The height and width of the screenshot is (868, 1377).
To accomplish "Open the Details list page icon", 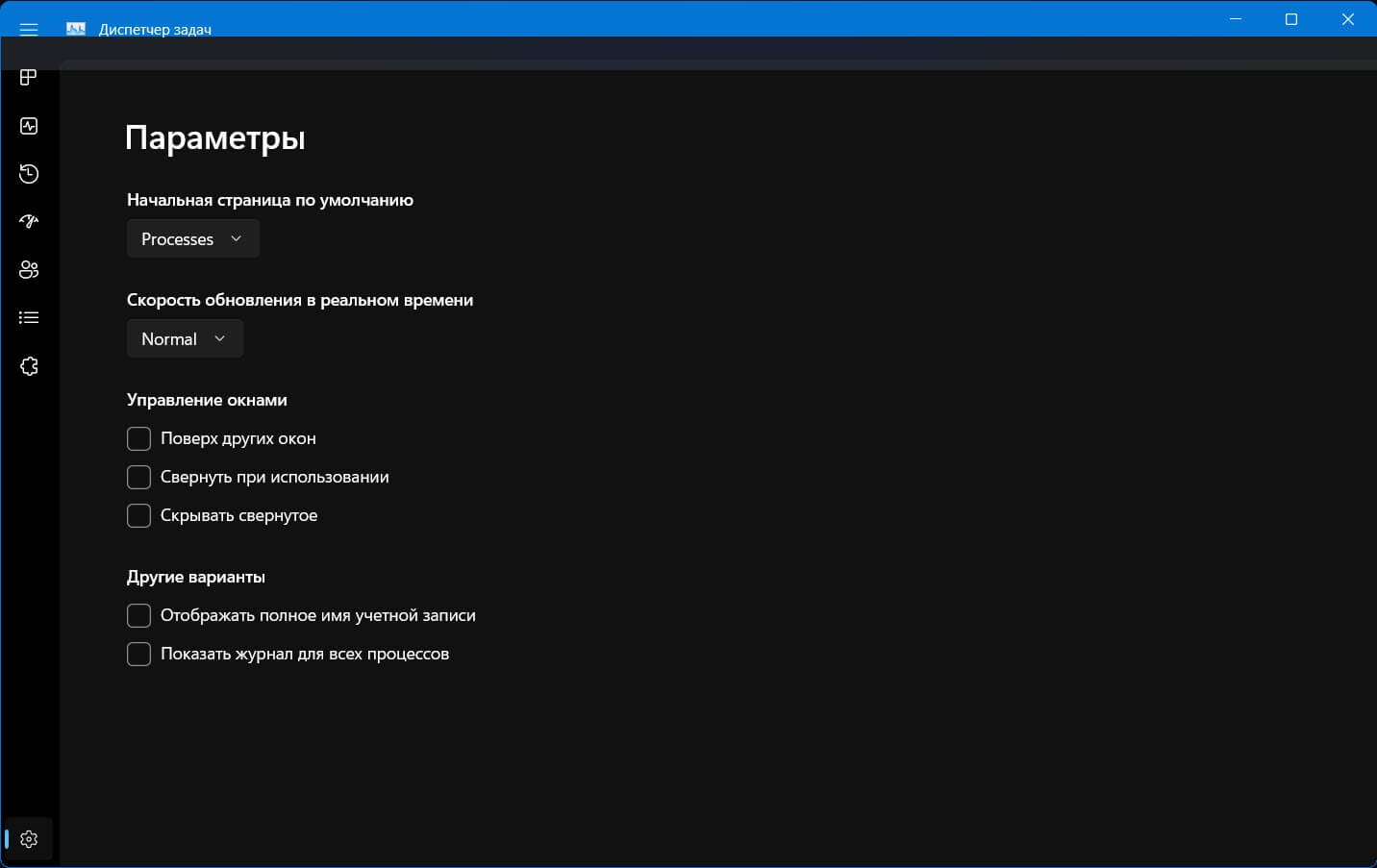I will coord(29,317).
